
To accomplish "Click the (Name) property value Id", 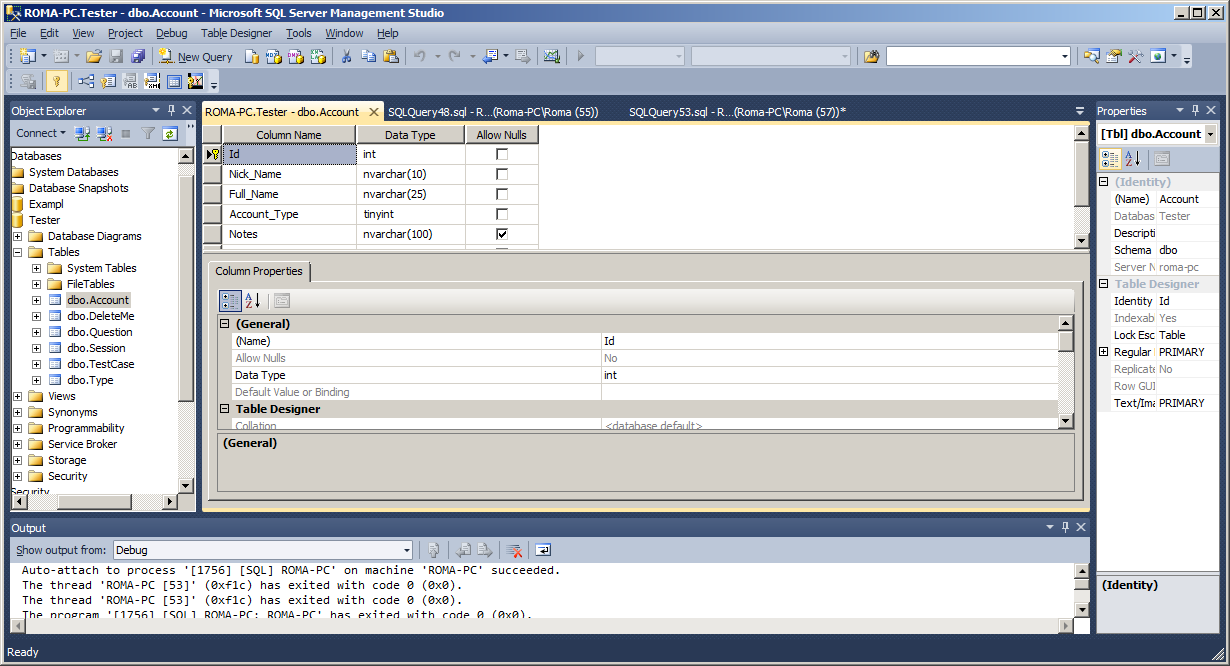I will pos(829,341).
